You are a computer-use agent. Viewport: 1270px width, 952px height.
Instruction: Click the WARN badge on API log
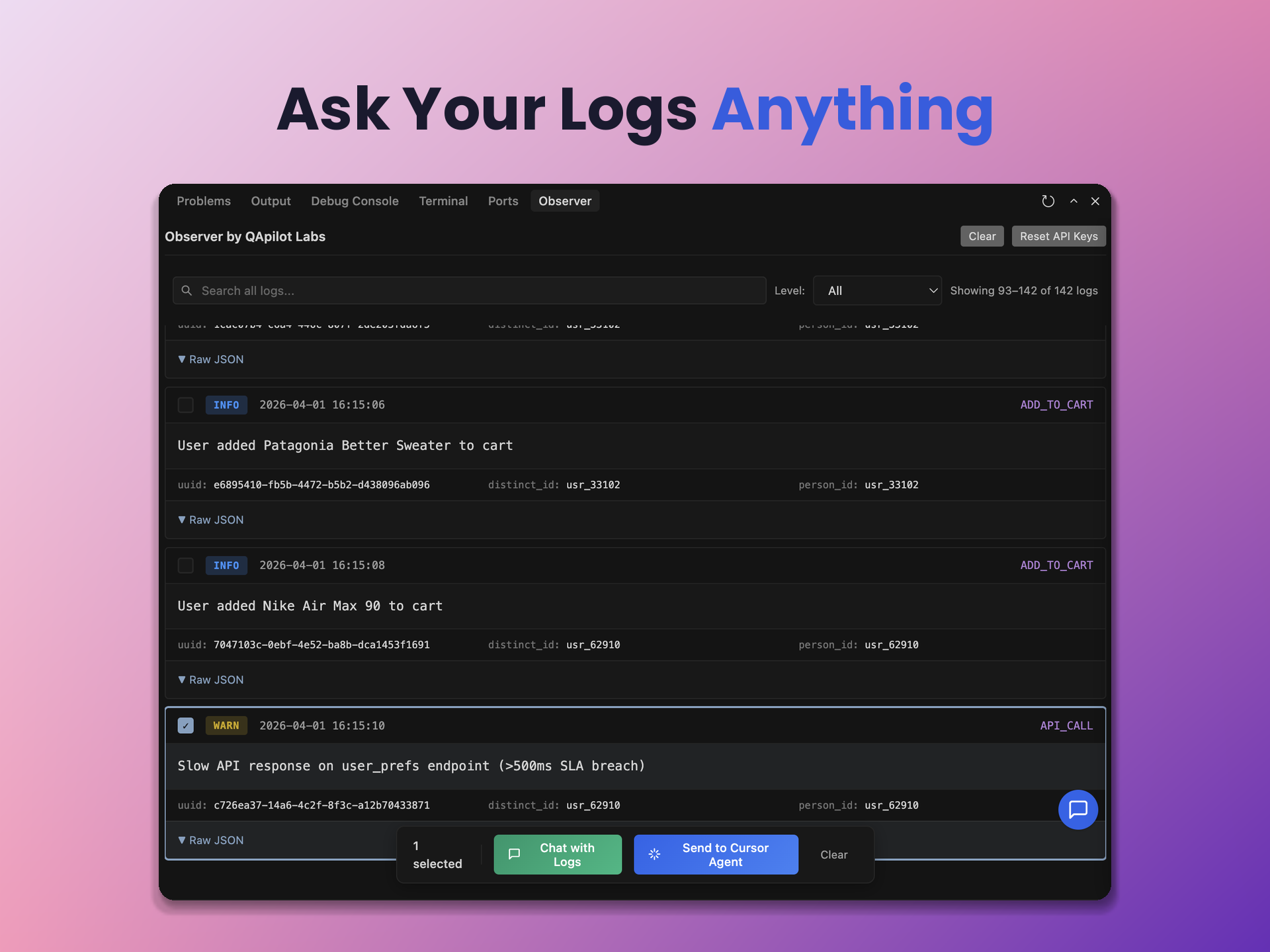pos(226,725)
